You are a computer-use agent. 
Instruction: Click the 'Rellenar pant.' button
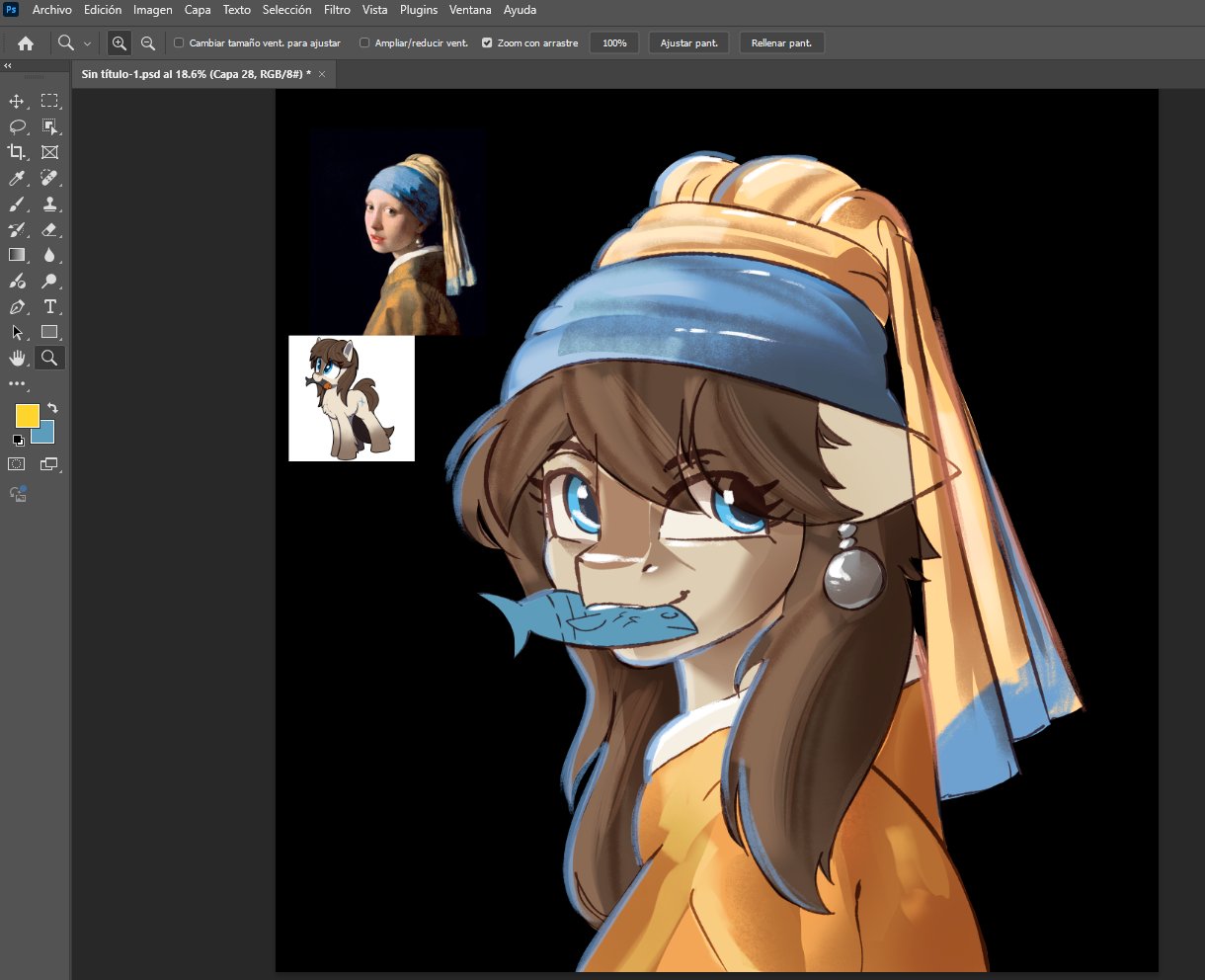tap(781, 43)
